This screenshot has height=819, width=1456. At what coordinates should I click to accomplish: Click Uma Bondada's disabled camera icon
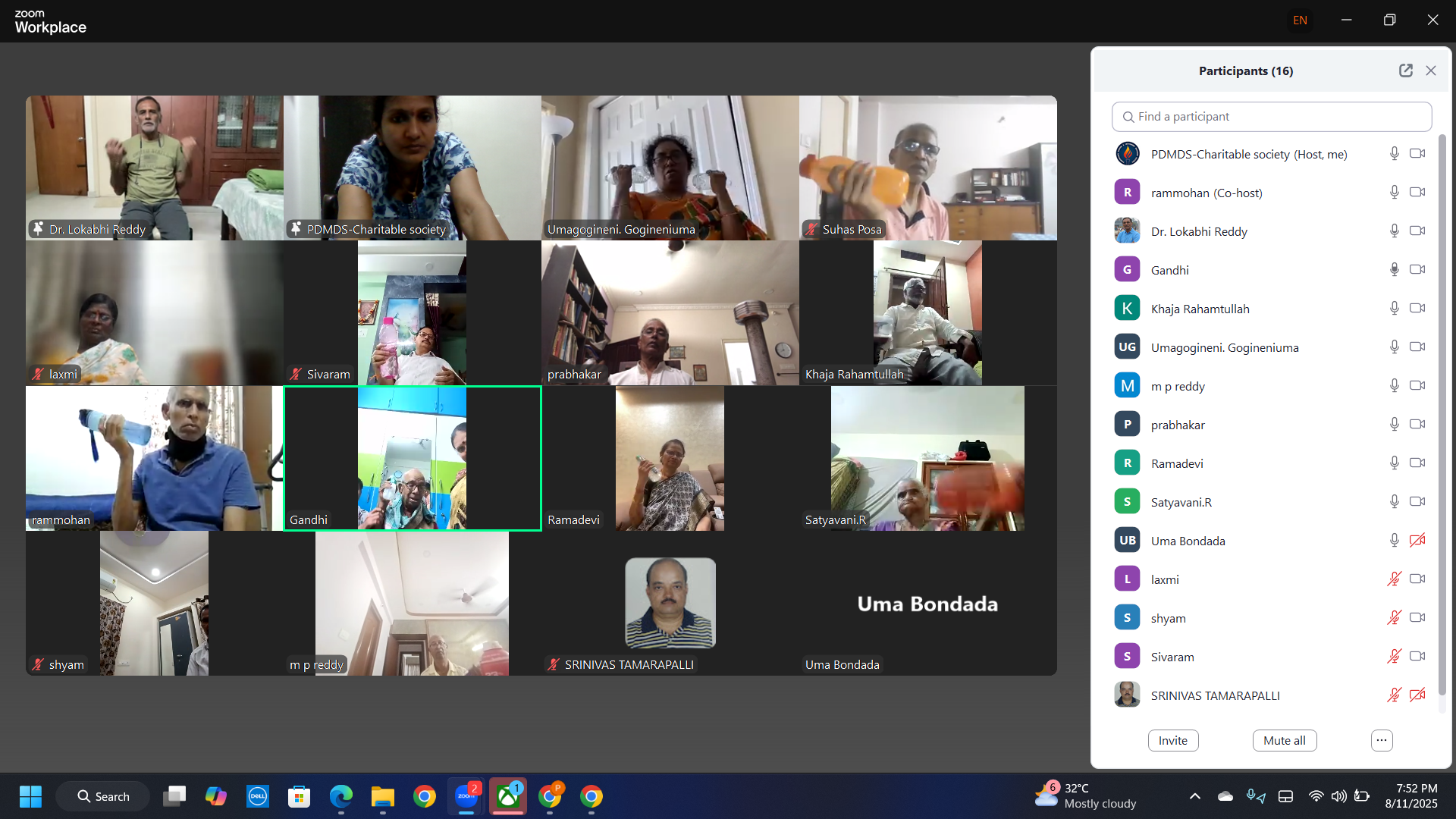(x=1417, y=541)
